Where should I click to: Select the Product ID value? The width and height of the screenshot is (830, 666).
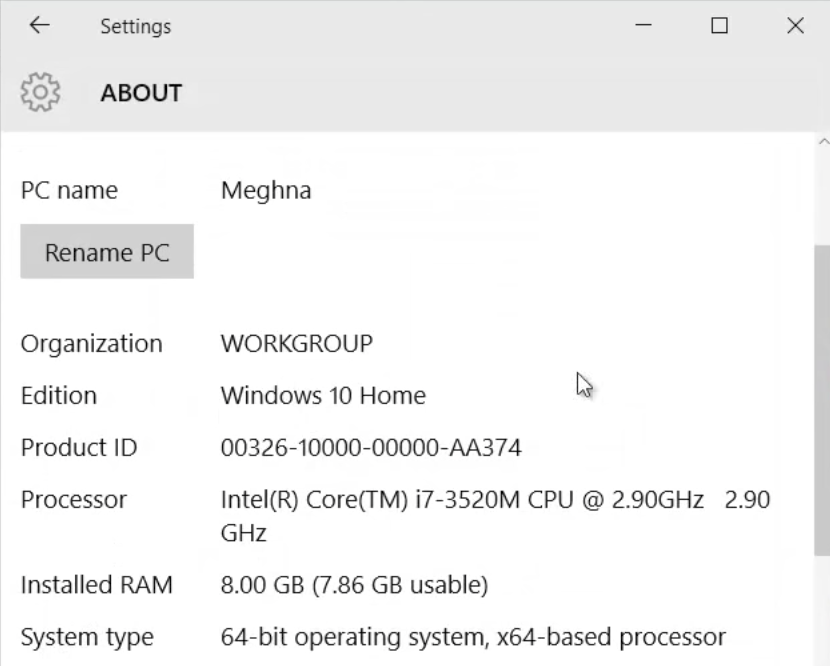(x=370, y=447)
